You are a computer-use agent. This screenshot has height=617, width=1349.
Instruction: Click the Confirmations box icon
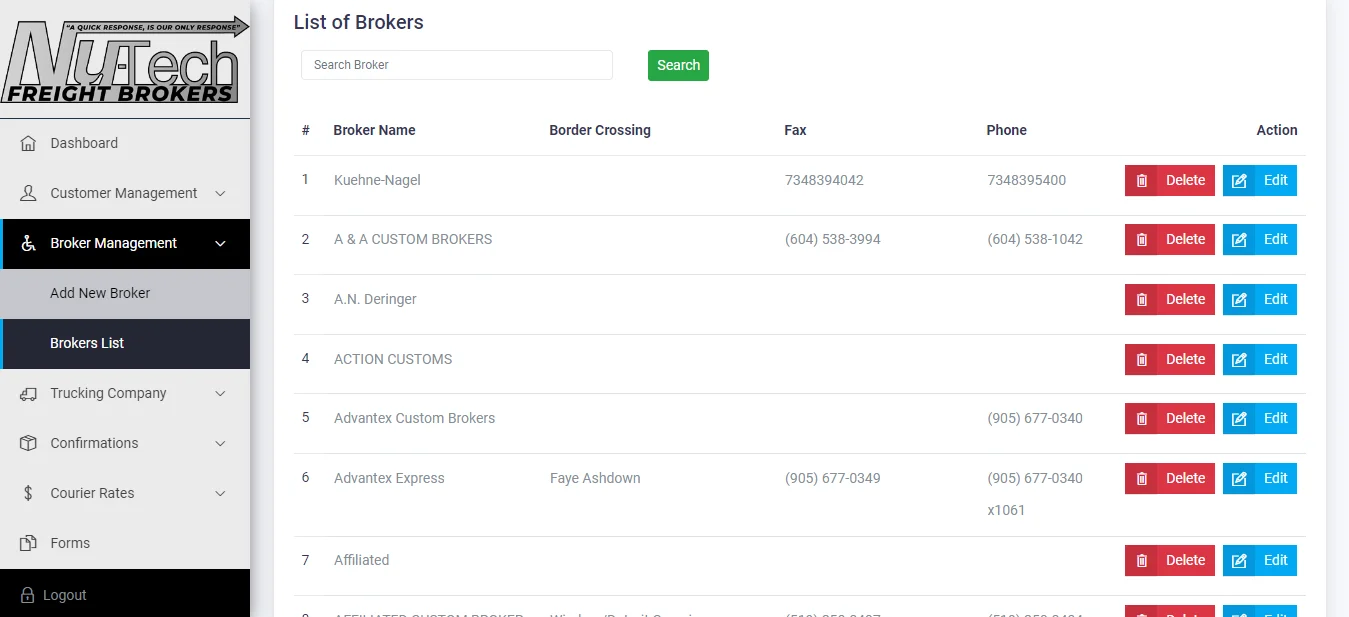(x=28, y=443)
